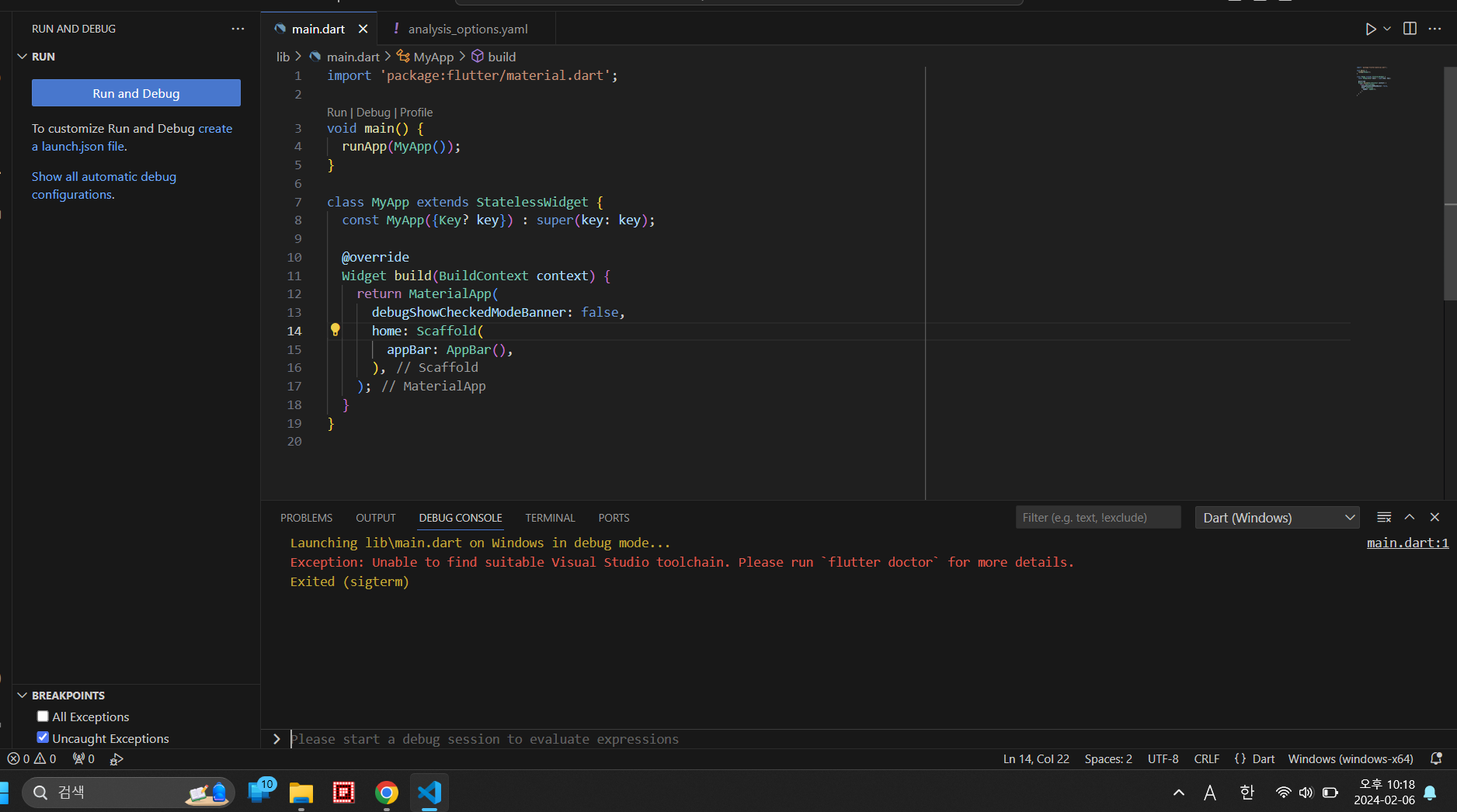The width and height of the screenshot is (1457, 812).
Task: Click the debug console expression input
Action: point(870,739)
